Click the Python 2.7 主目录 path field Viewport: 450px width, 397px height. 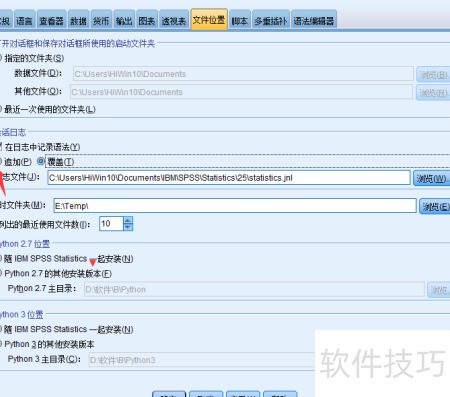(254, 289)
